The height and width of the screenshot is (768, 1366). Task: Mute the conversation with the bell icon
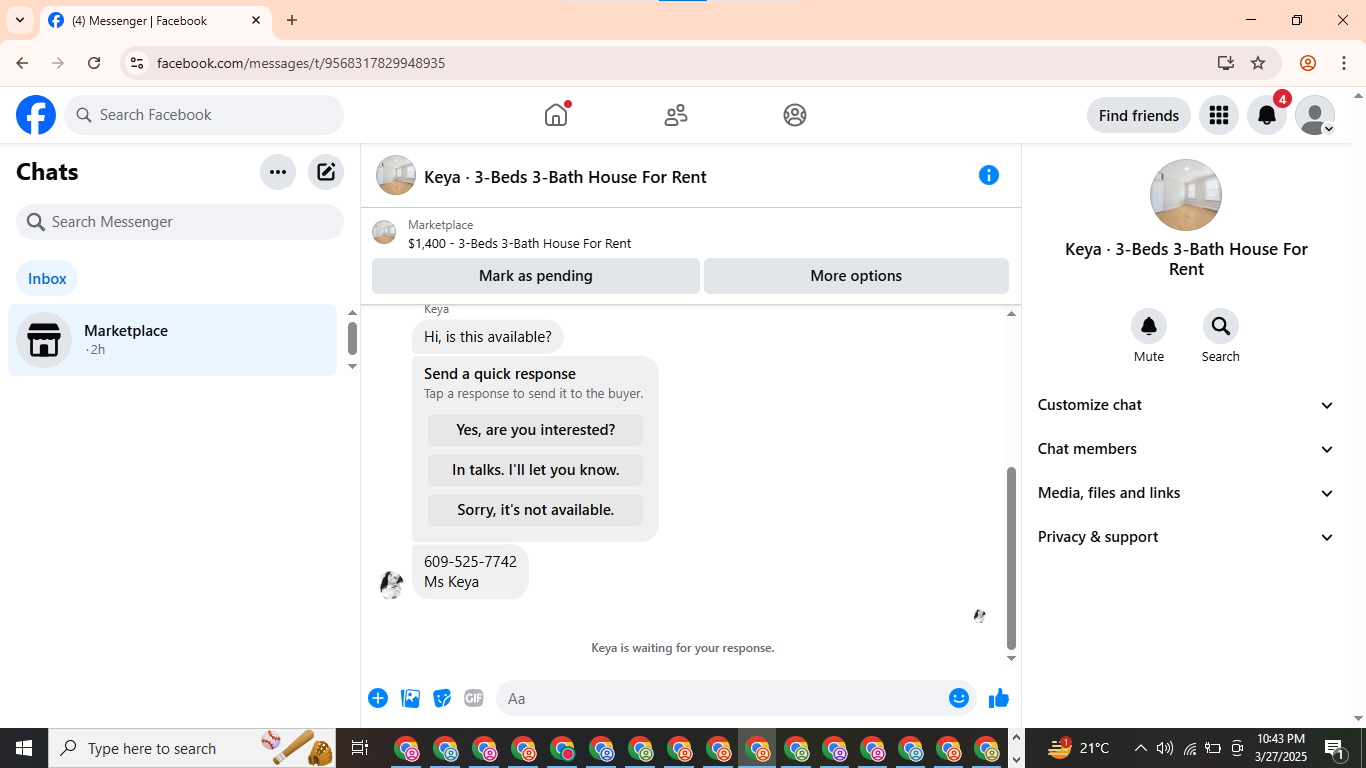click(x=1149, y=326)
